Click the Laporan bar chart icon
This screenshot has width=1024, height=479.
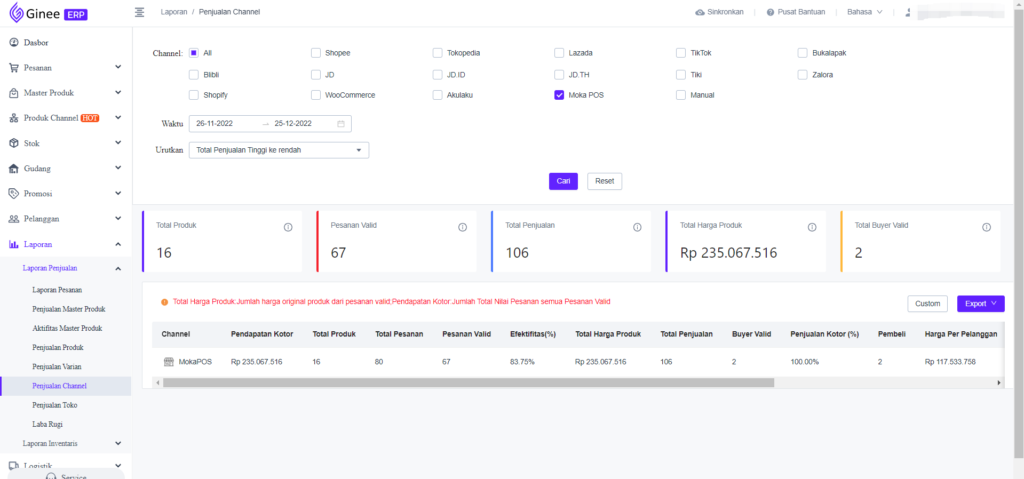coord(14,244)
